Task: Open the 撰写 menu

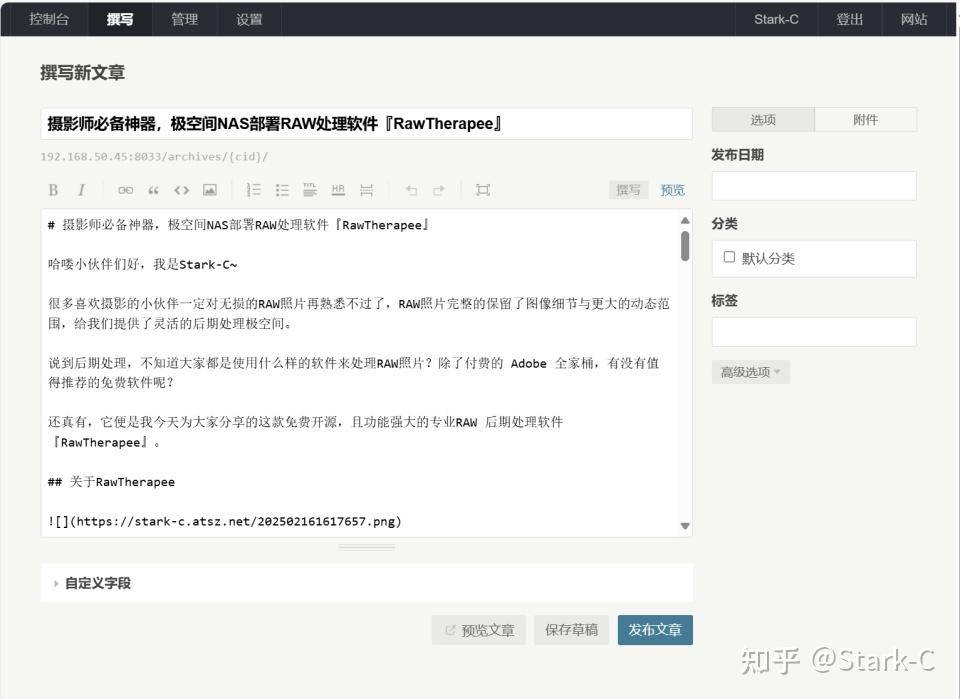Action: pyautogui.click(x=120, y=19)
